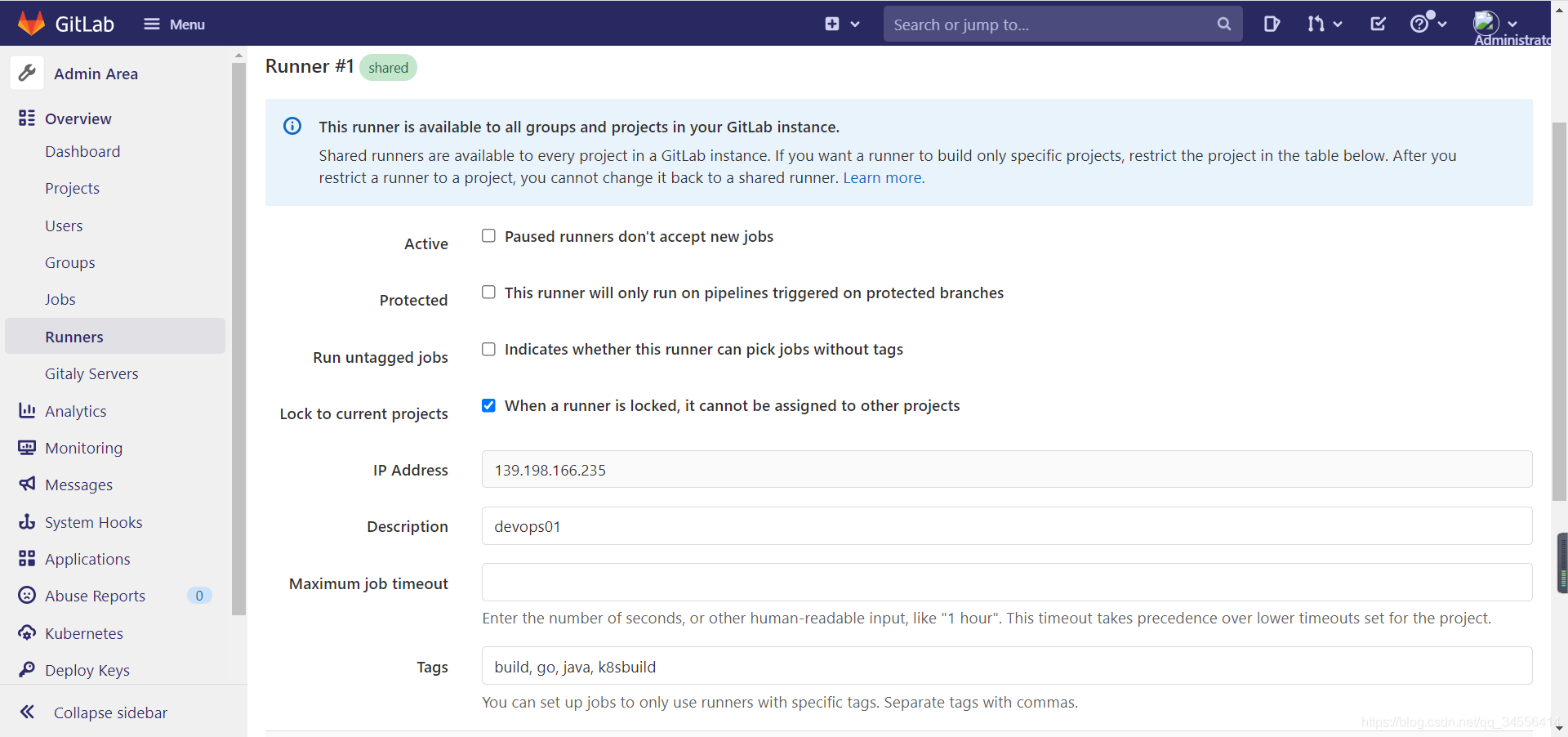1568x737 pixels.
Task: Expand the merge requests dropdown
Action: pyautogui.click(x=1324, y=24)
